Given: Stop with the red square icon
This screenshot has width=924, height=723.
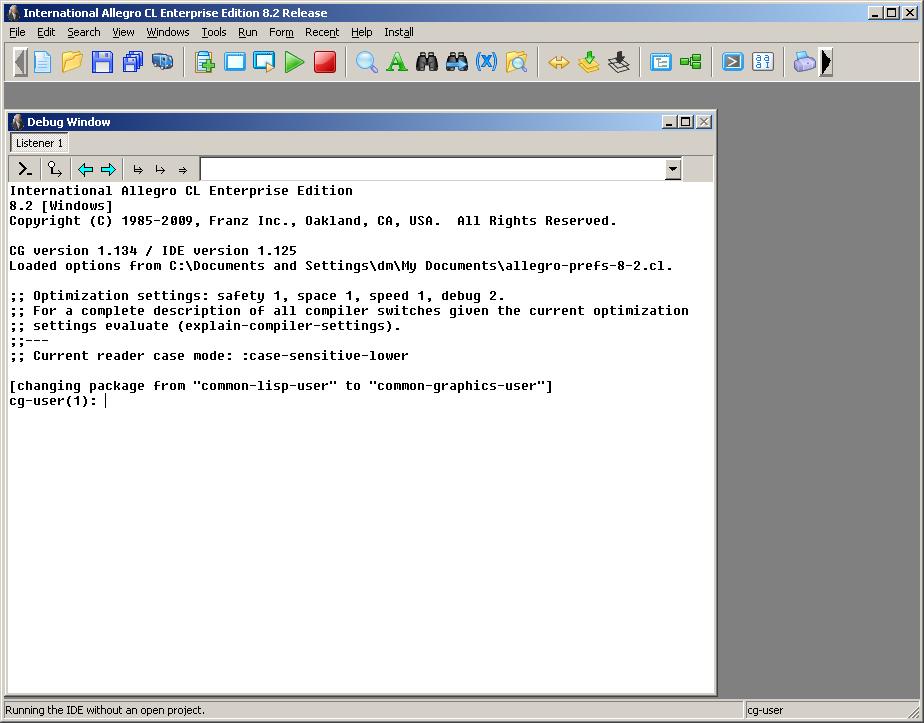Looking at the screenshot, I should [325, 62].
